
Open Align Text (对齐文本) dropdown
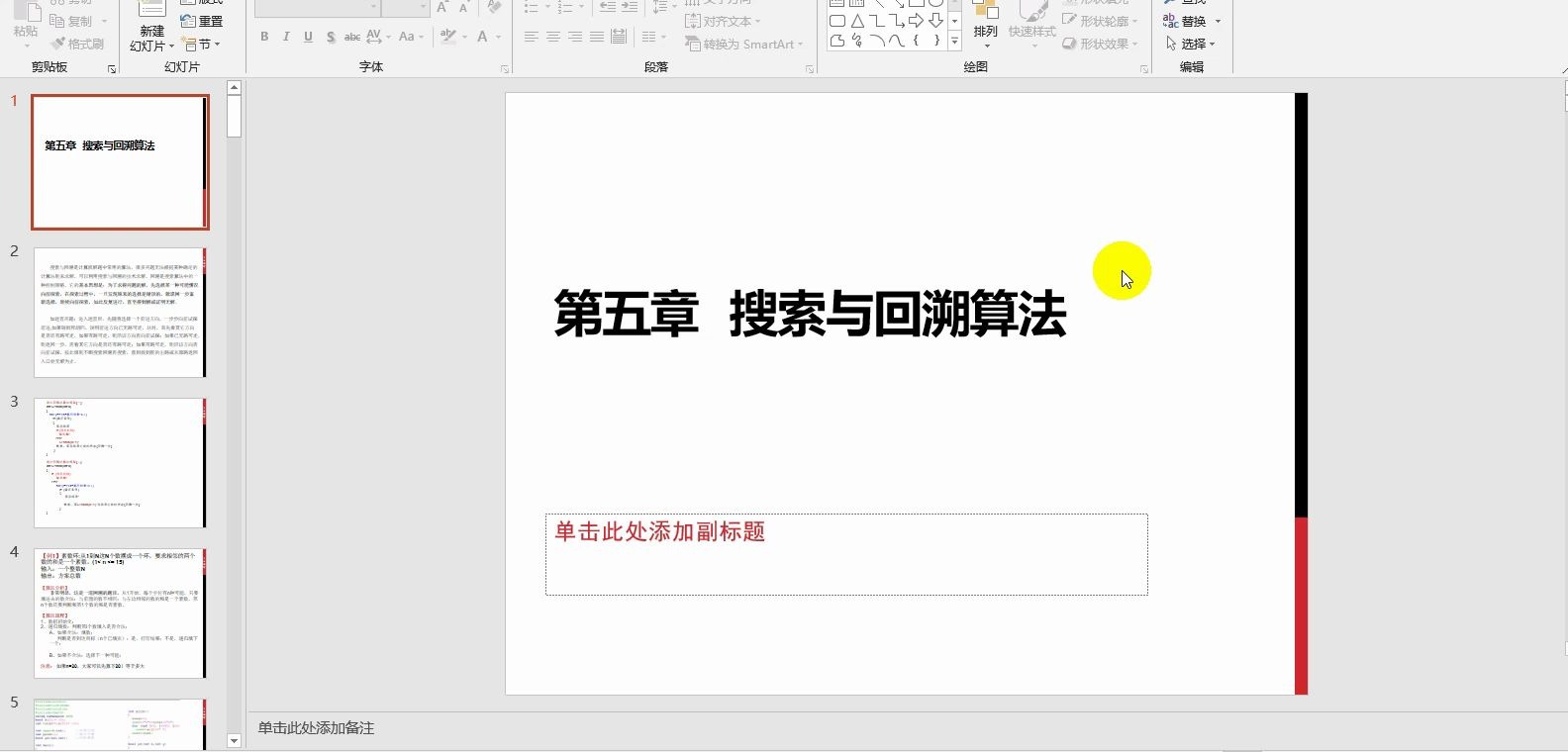pyautogui.click(x=723, y=21)
